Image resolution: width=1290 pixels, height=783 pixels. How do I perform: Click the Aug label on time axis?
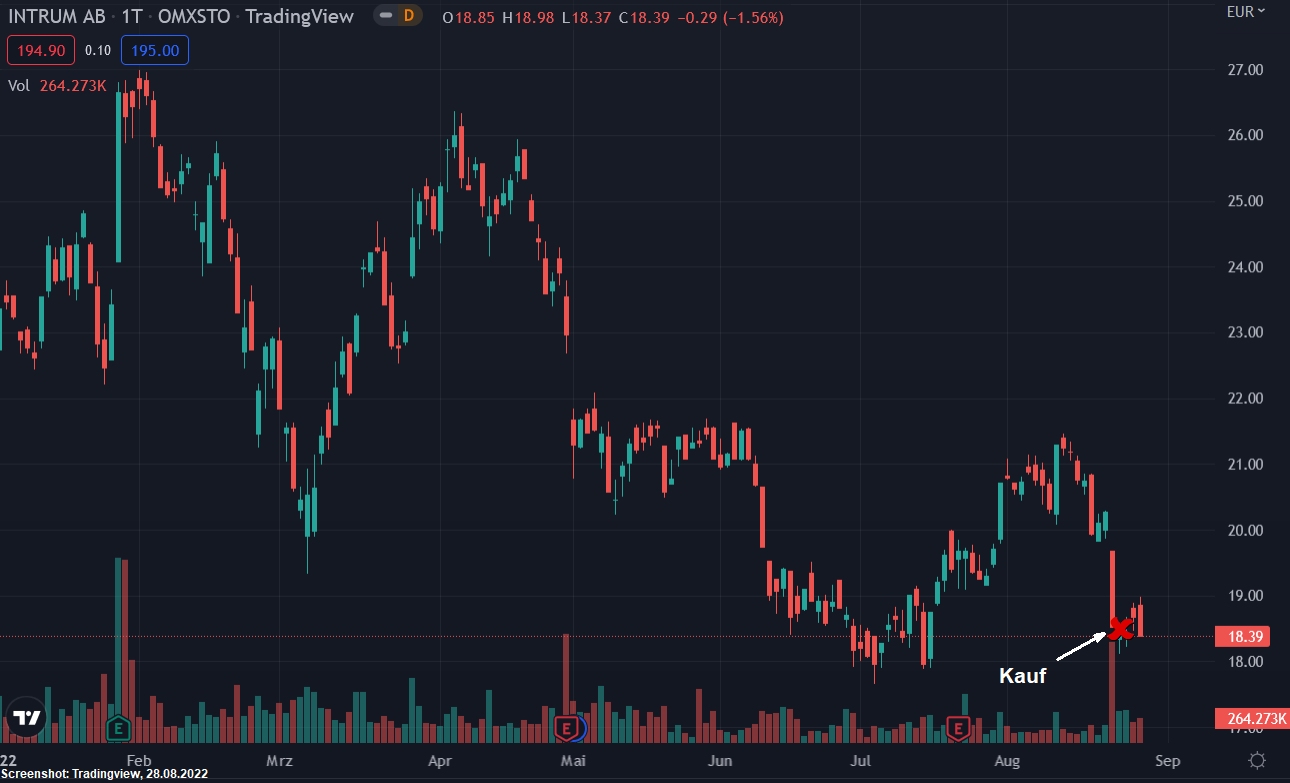tap(1009, 760)
